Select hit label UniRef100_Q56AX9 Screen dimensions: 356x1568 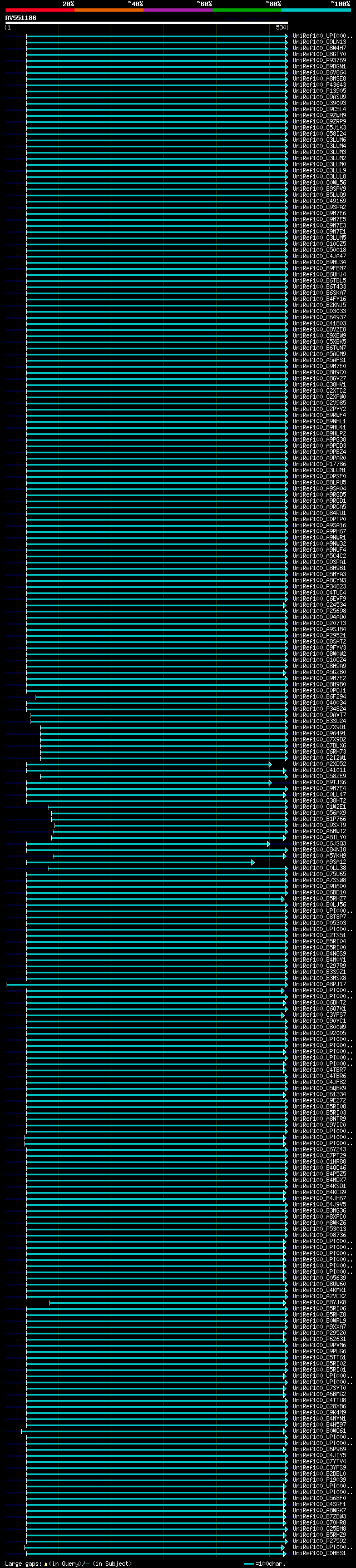319,813
